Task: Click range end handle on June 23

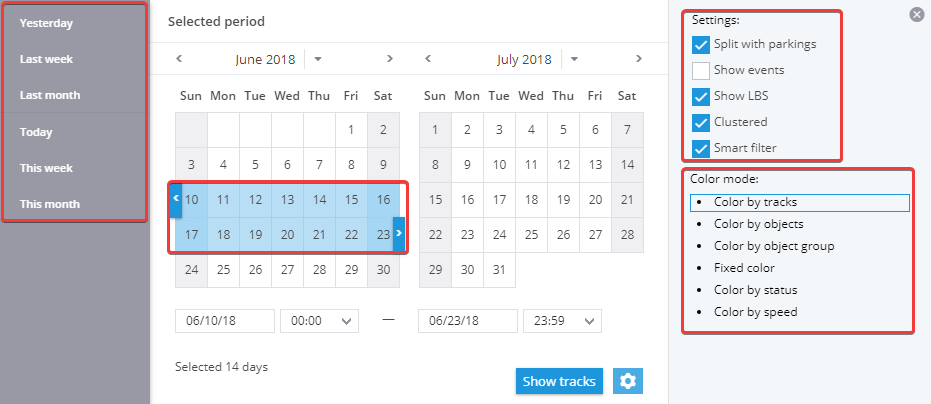Action: [399, 234]
